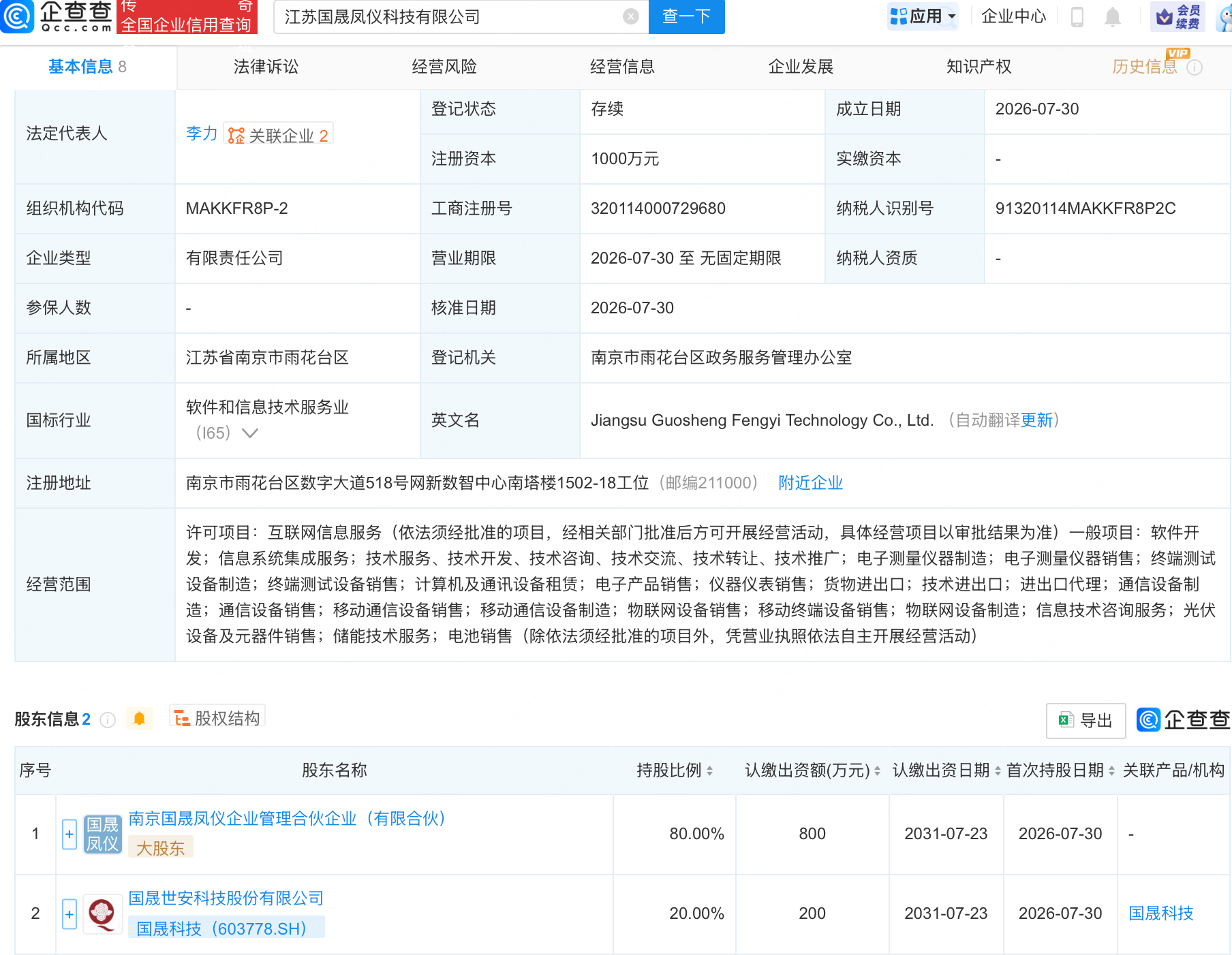Click the VIP membership renewal crown icon
The width and height of the screenshot is (1232, 955).
pyautogui.click(x=1177, y=16)
